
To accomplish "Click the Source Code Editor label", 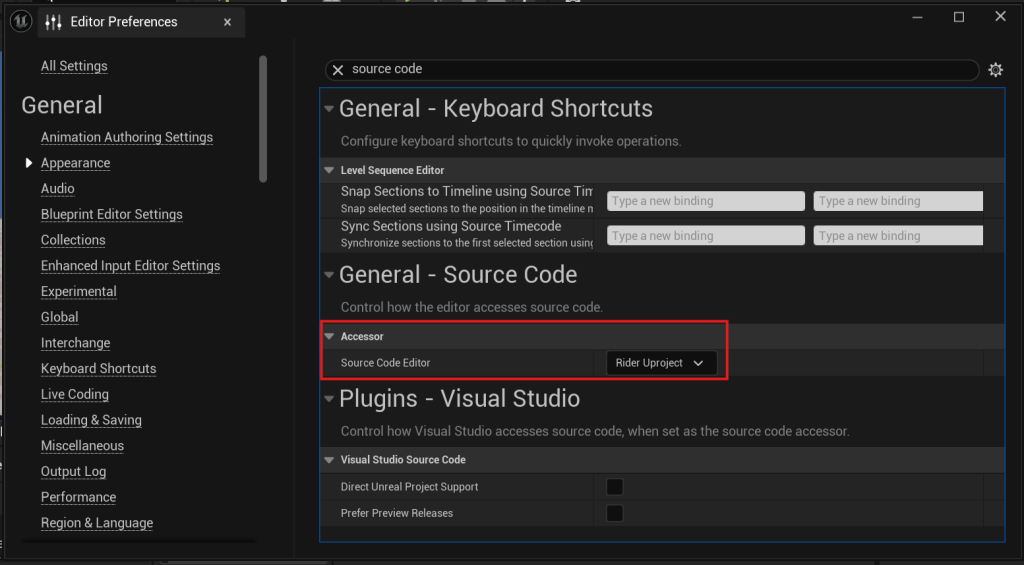I will point(385,363).
